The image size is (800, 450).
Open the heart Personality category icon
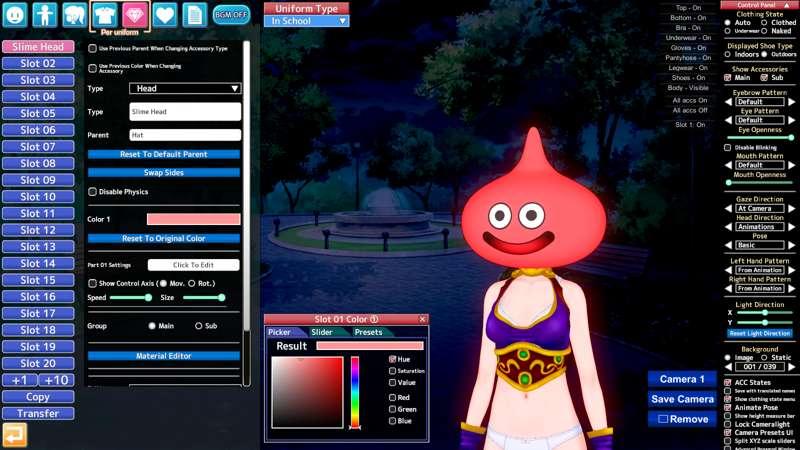[164, 15]
